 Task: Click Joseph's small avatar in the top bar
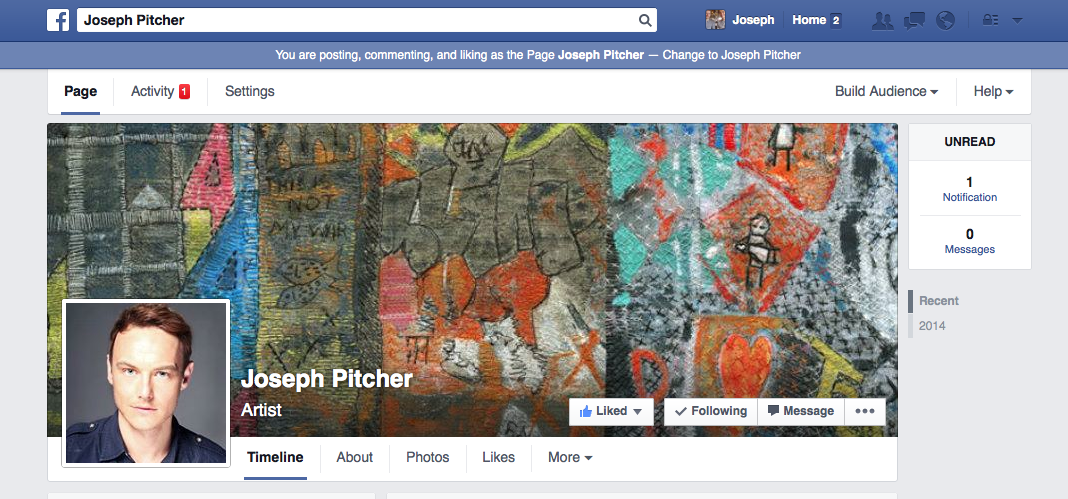click(x=715, y=20)
